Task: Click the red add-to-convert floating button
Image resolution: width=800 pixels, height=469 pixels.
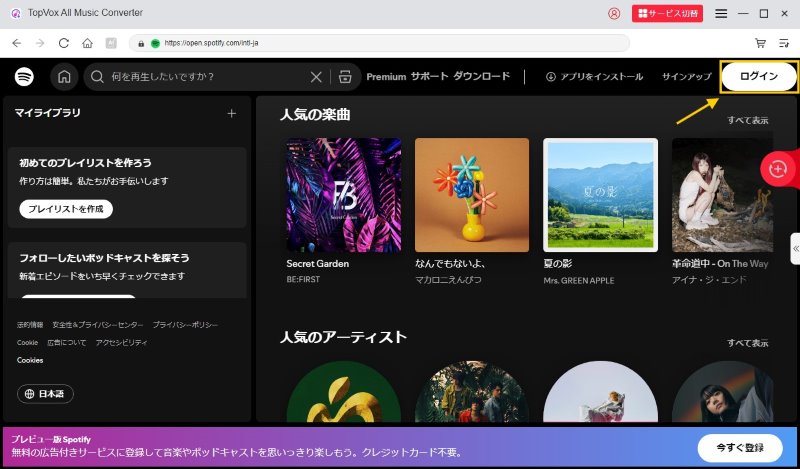Action: (778, 169)
